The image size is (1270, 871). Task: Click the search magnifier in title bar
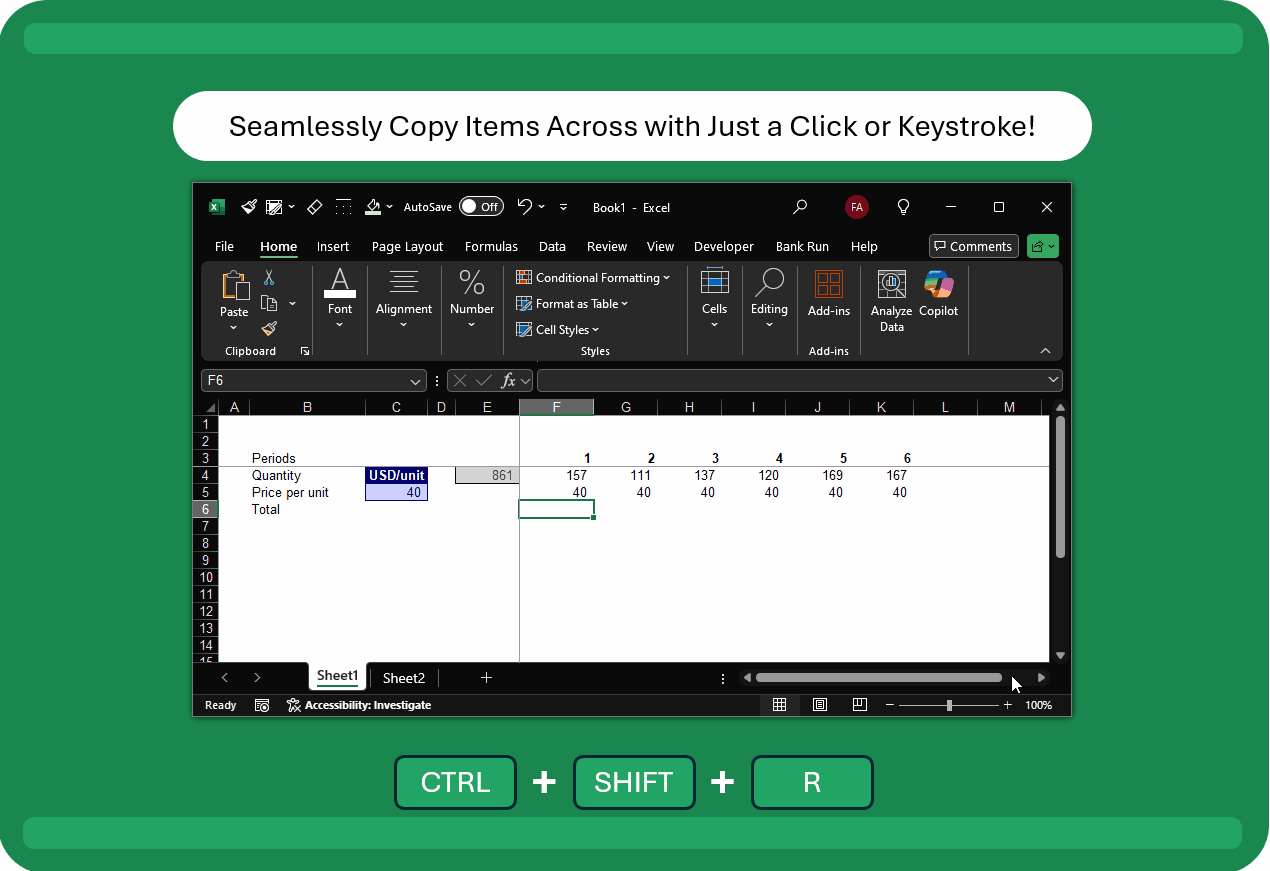800,207
